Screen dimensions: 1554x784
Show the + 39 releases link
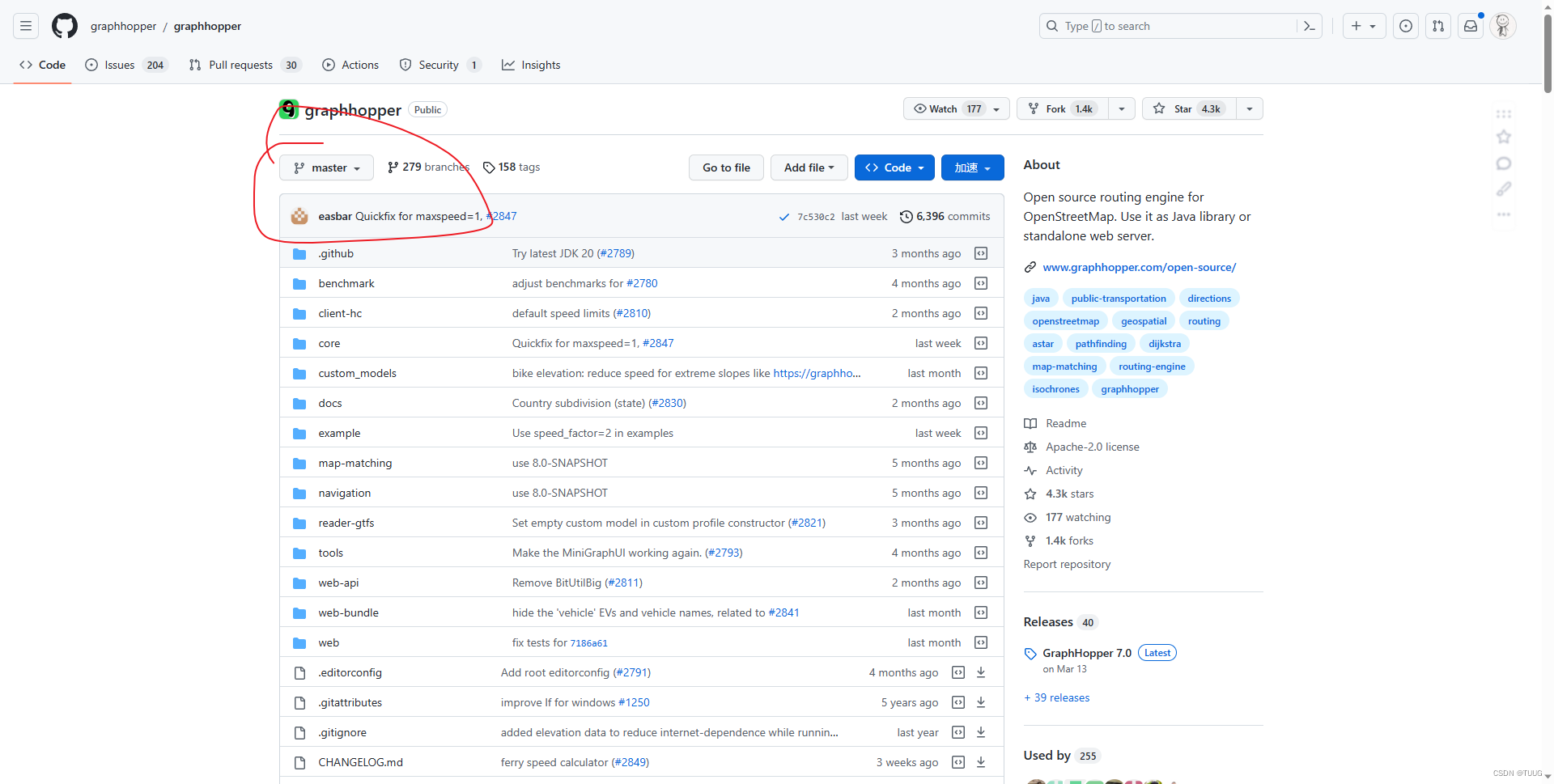click(1057, 697)
